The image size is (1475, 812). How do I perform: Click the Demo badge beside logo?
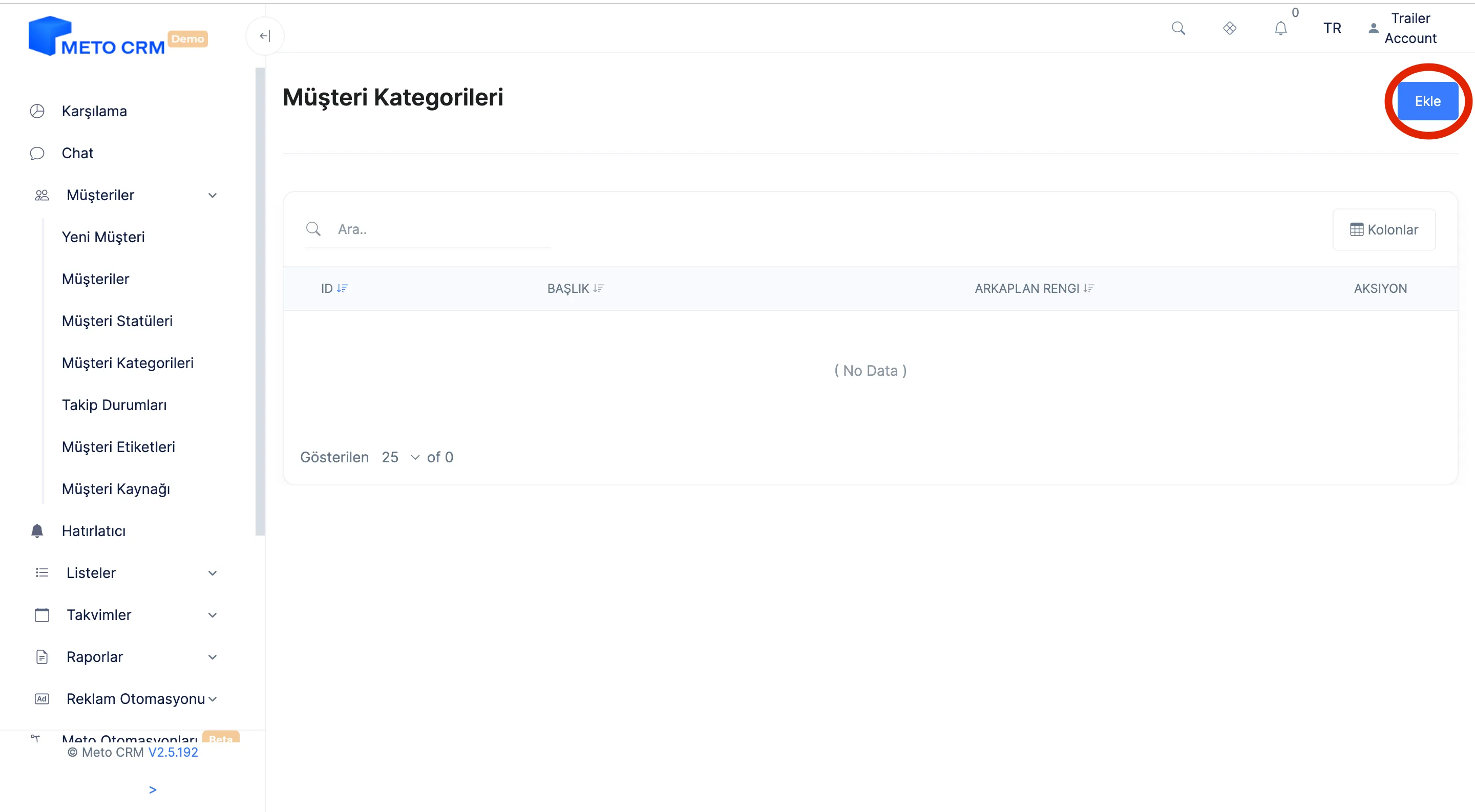(x=187, y=39)
